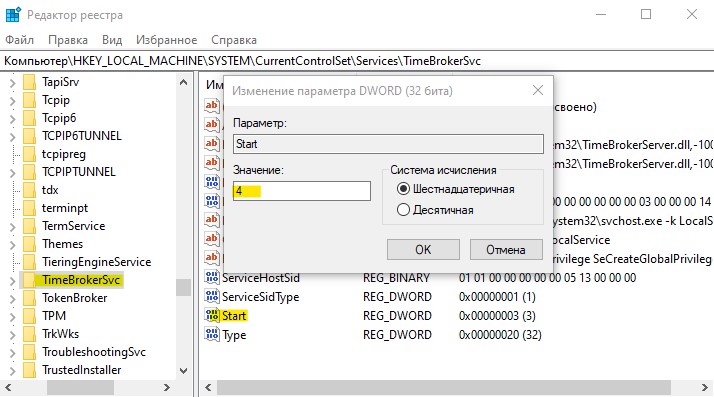The height and width of the screenshot is (397, 714).
Task: Select the ServiceSidType value name
Action: pos(260,297)
